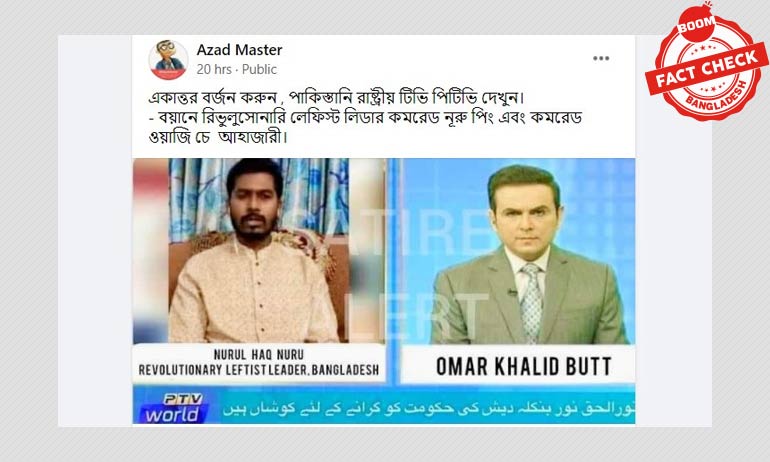Open the left photo of Nurul Haq Nuru
This screenshot has width=770, height=462.
(x=259, y=250)
